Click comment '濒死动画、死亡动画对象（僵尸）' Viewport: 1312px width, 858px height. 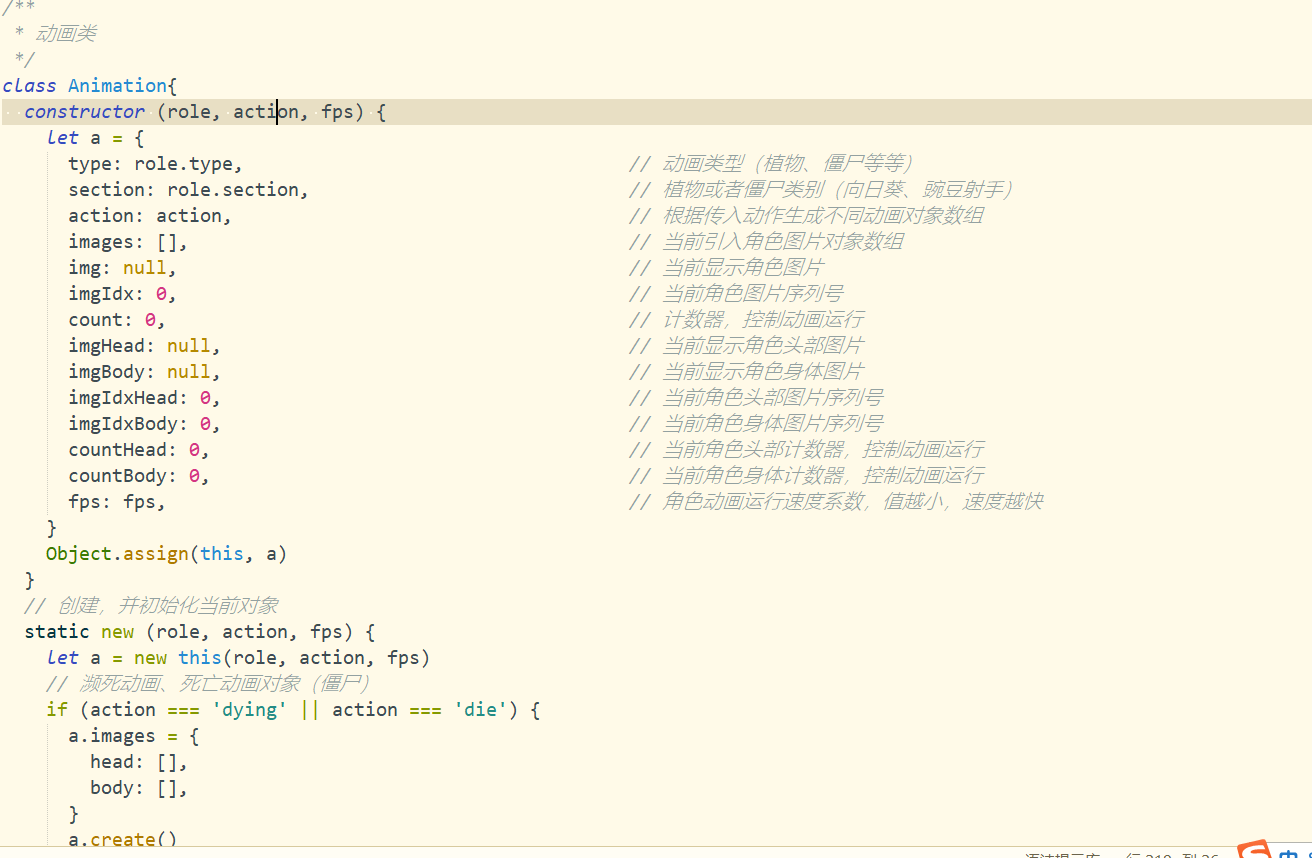tap(225, 683)
